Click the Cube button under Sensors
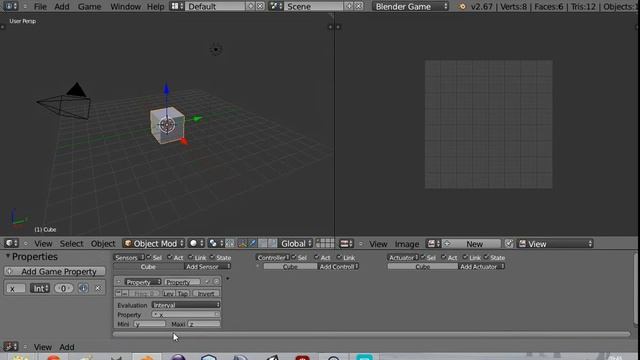The image size is (640, 360). 148,267
